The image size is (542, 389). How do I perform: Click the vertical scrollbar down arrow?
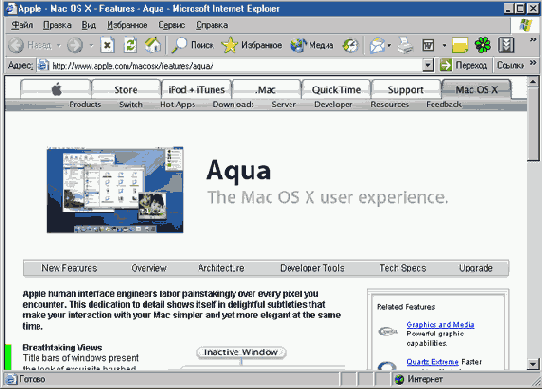point(533,364)
